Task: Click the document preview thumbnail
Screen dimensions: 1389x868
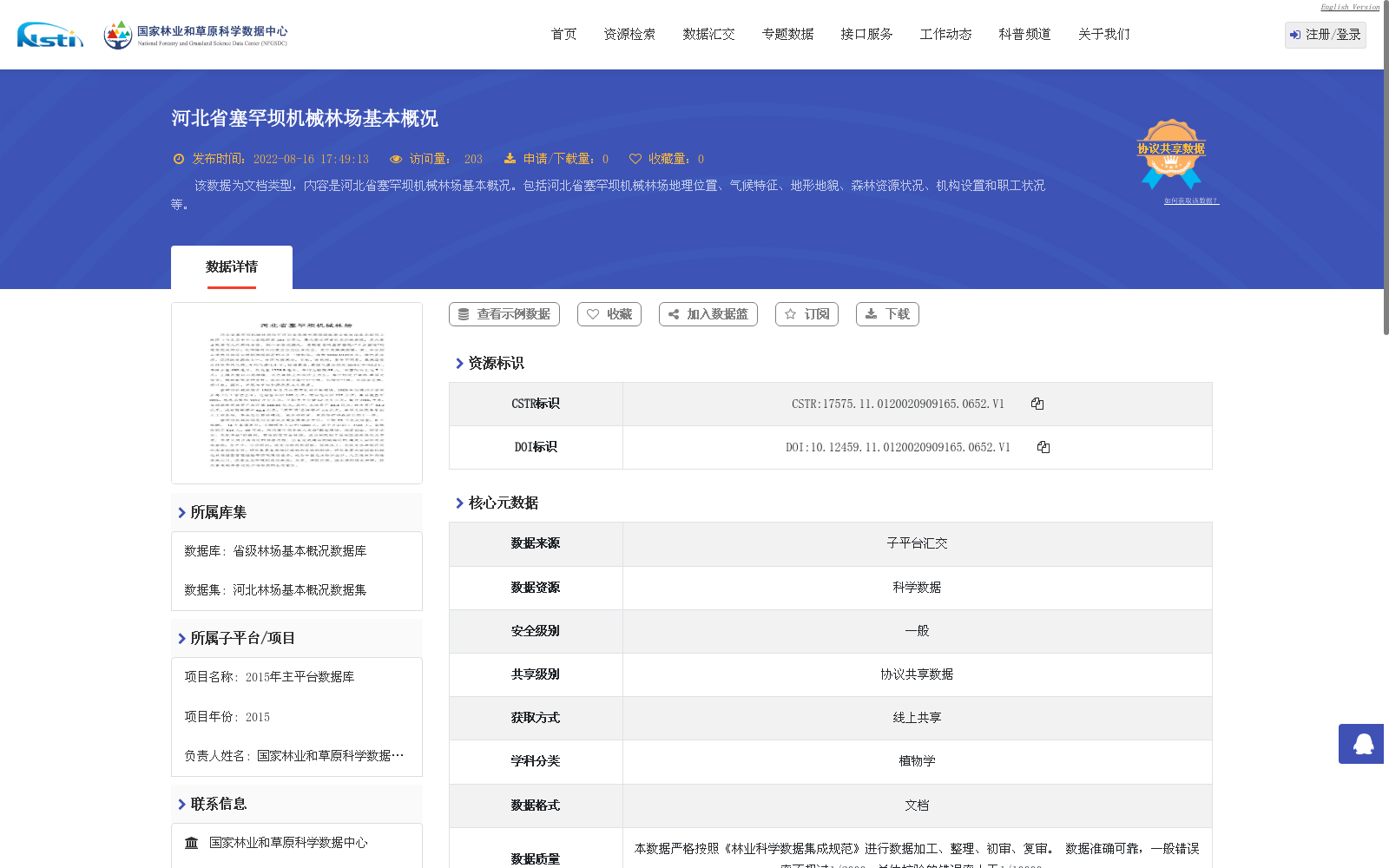Action: click(x=296, y=392)
